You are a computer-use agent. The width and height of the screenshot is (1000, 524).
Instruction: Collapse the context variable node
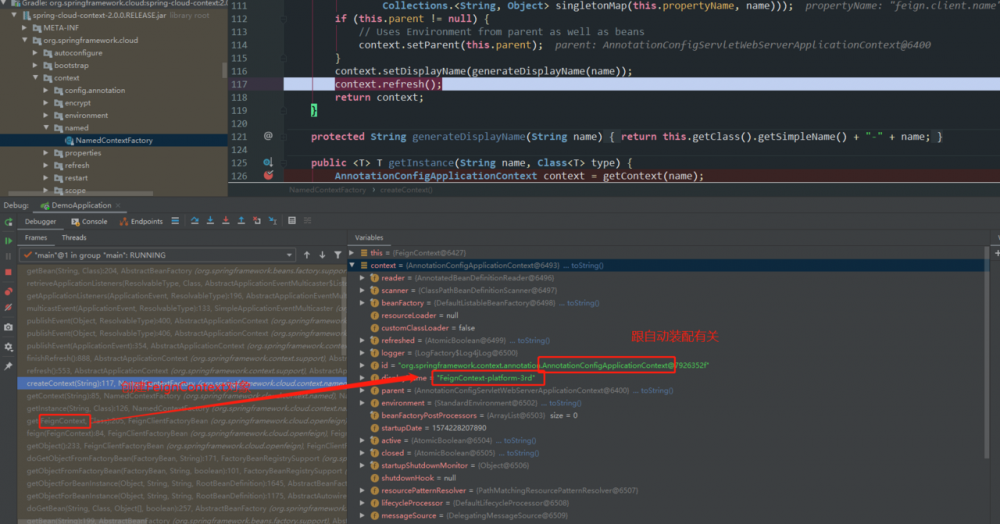352,265
